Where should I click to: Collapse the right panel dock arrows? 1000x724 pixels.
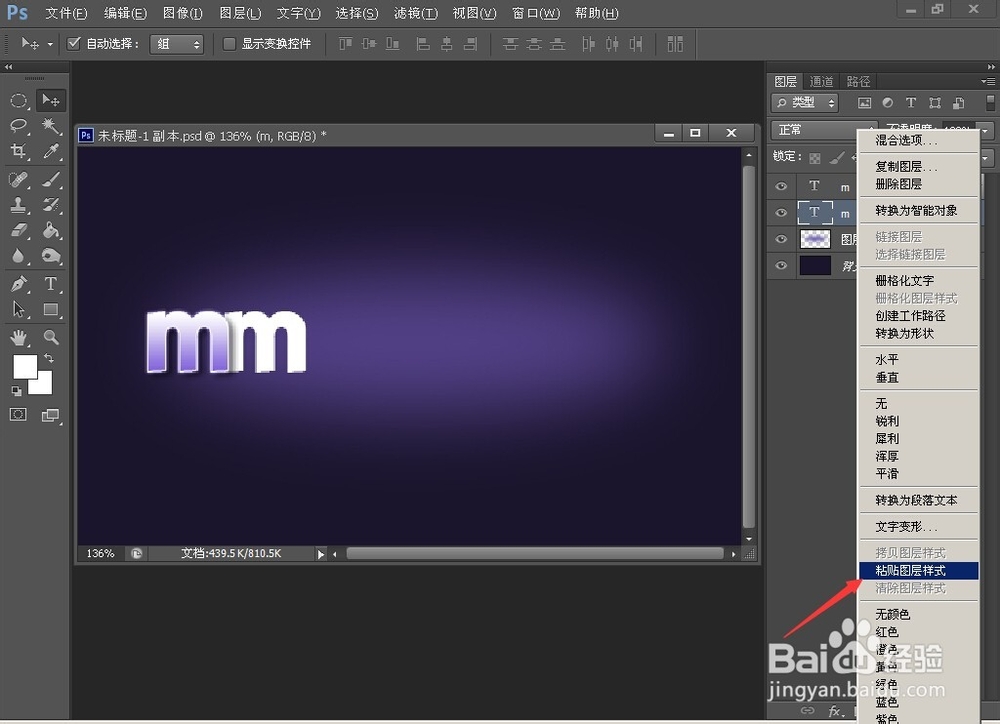pos(990,66)
